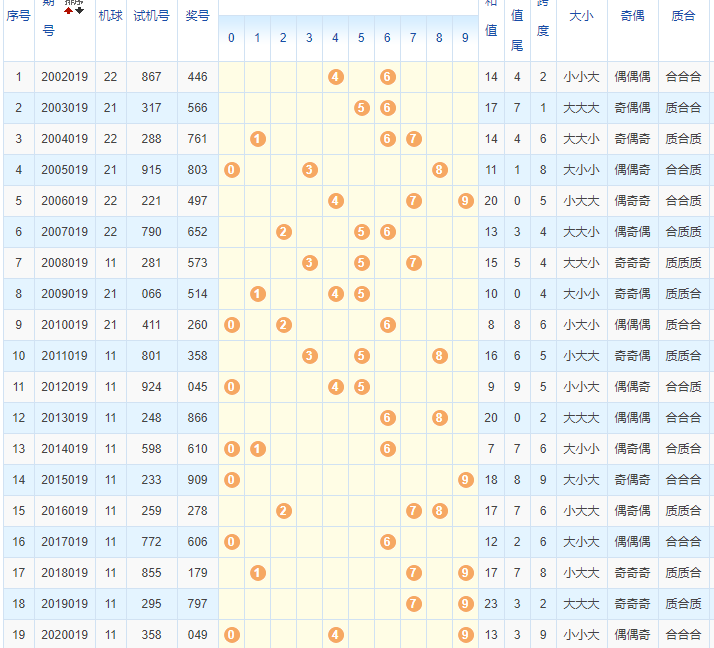Viewport: 714px width, 648px height.
Task: Click orange ball 7 in row 2019019
Action: [x=413, y=604]
